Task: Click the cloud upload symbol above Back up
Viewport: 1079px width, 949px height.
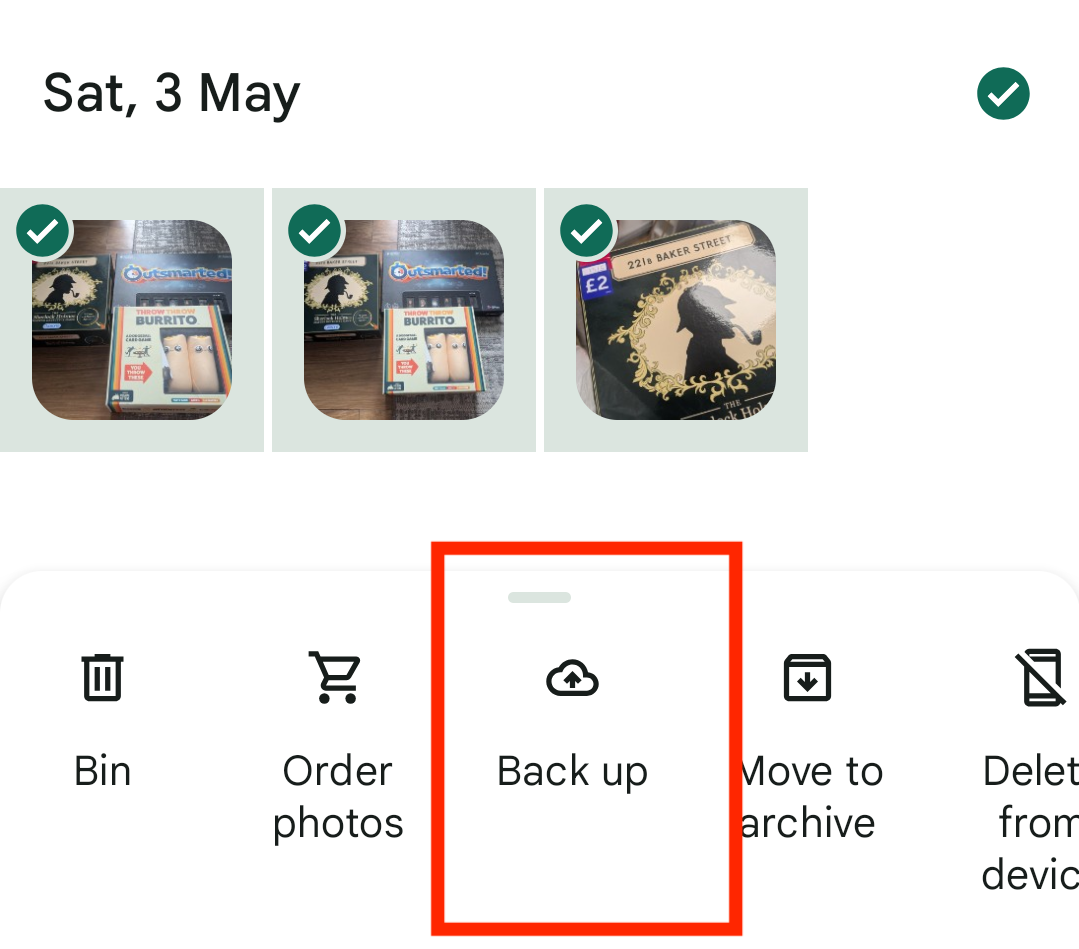Action: click(572, 677)
